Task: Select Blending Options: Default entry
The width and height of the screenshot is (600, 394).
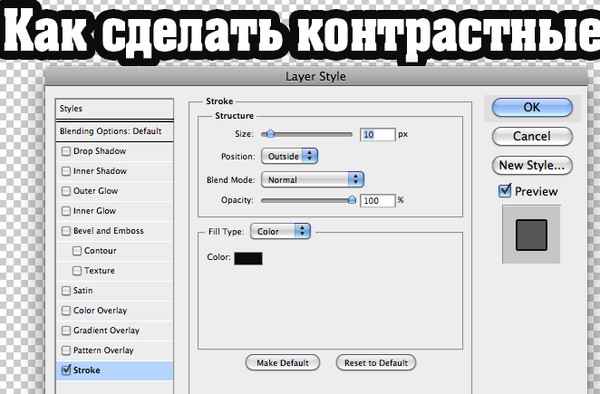Action: pos(114,131)
